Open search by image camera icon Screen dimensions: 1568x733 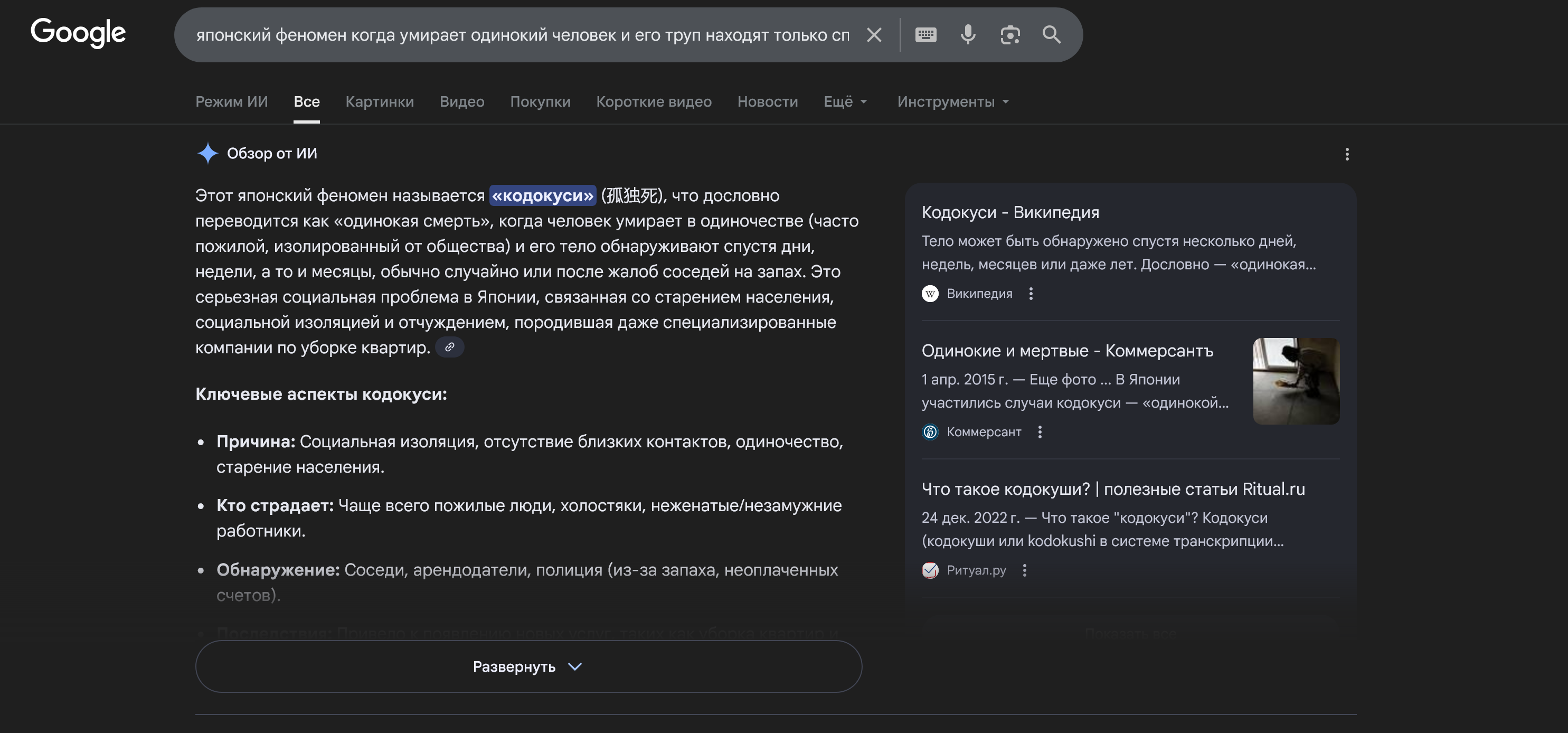tap(1010, 35)
